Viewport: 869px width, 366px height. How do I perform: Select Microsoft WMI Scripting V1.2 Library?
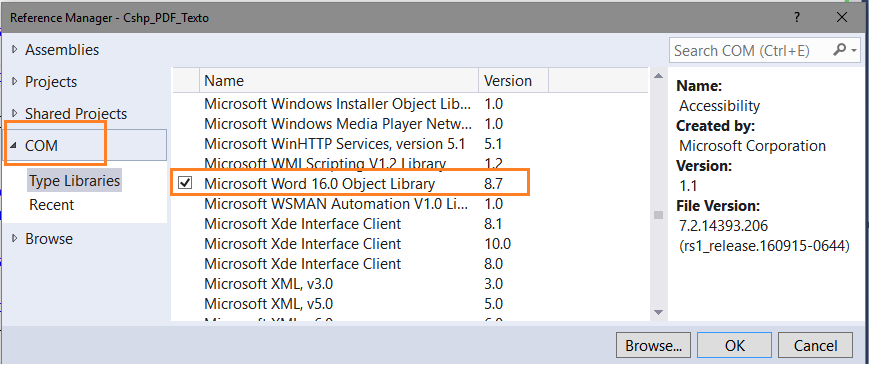[410, 164]
